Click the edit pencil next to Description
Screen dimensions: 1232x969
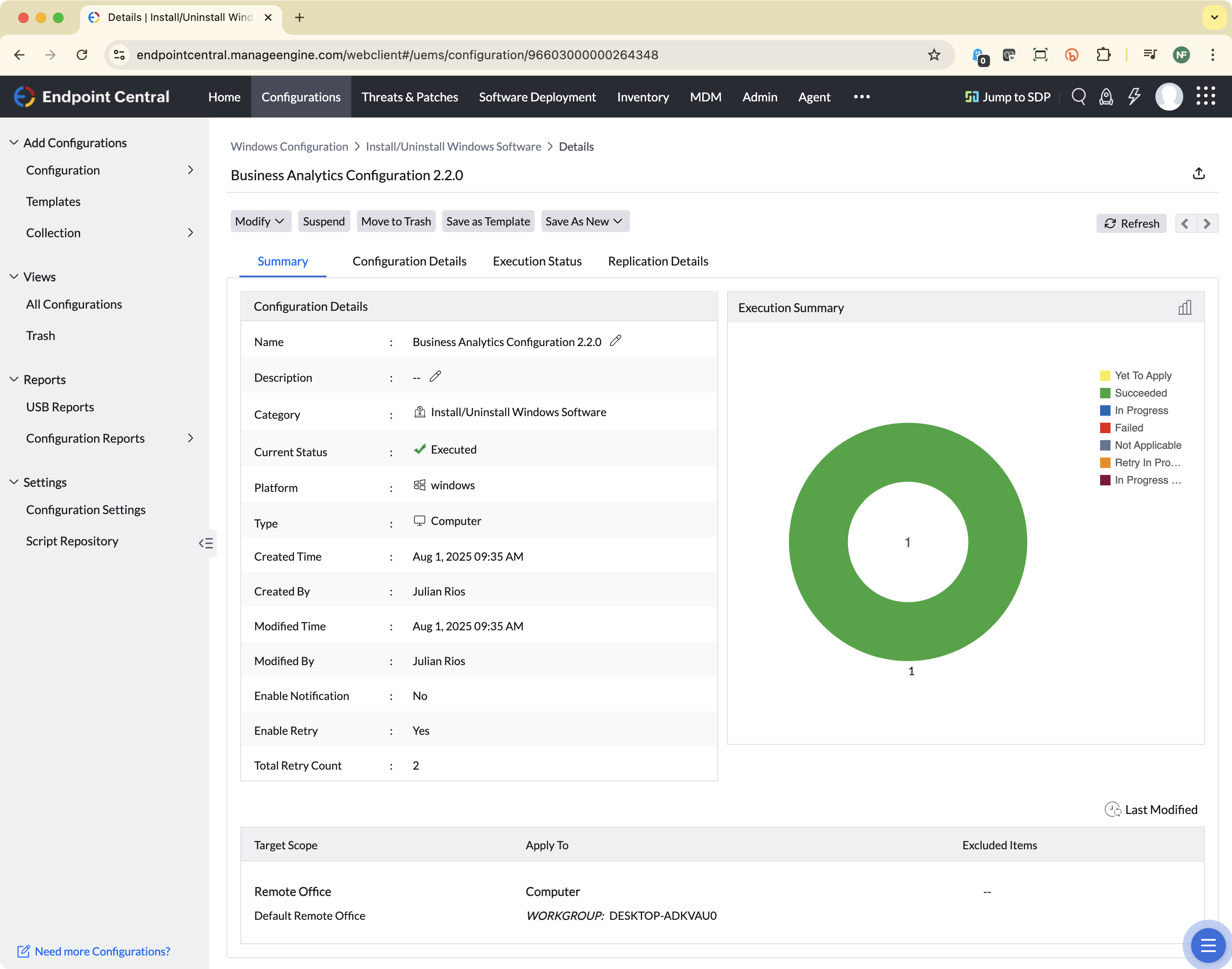(435, 376)
